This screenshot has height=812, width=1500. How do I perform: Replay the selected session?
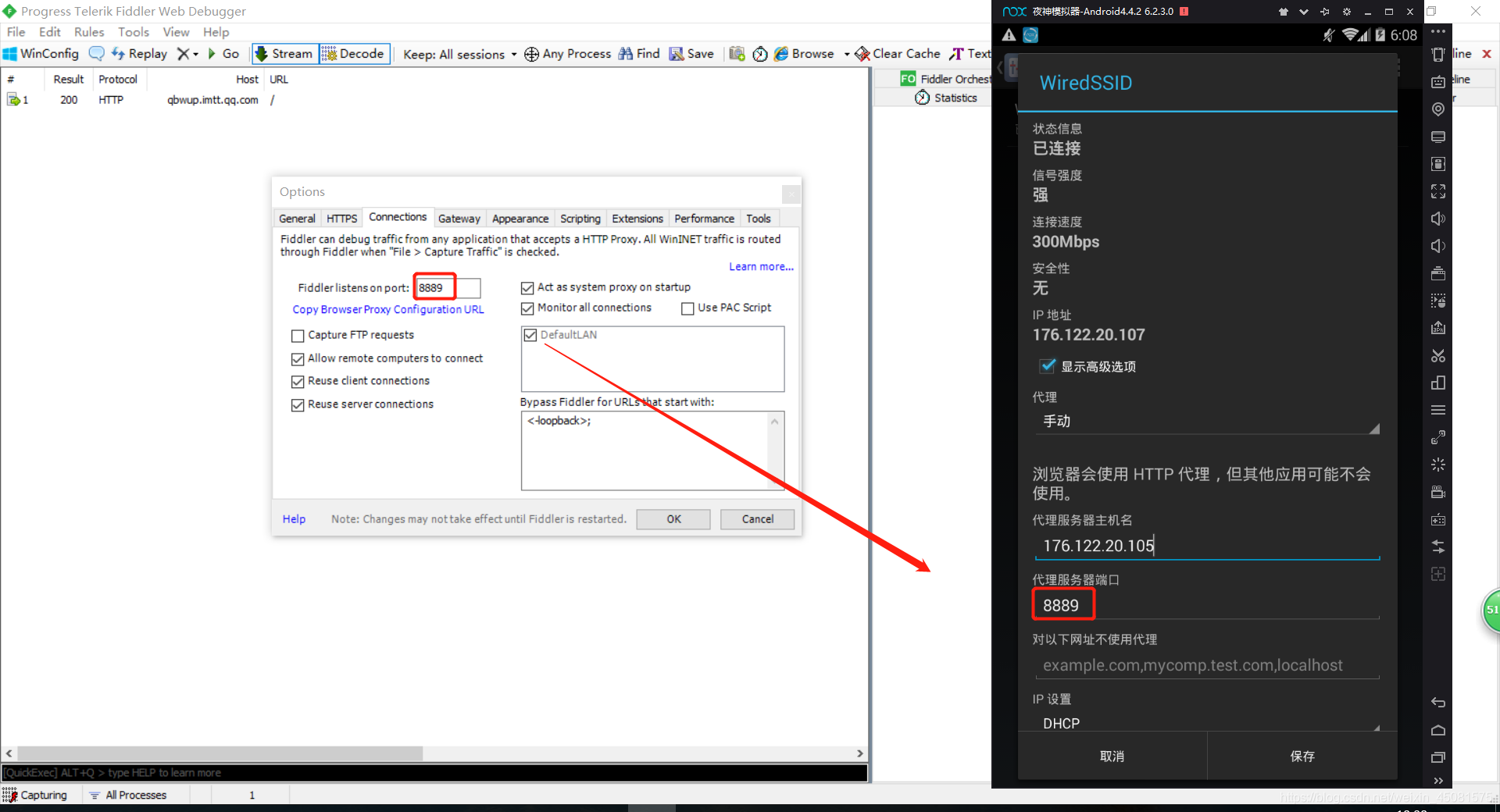pos(139,54)
